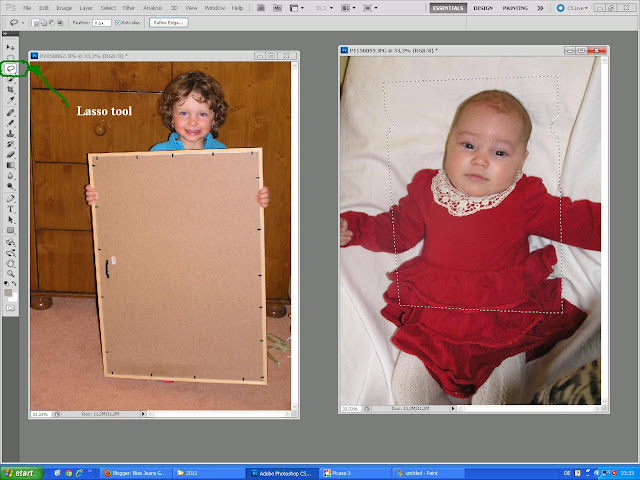
Task: Choose the Gradient tool
Action: click(x=11, y=165)
